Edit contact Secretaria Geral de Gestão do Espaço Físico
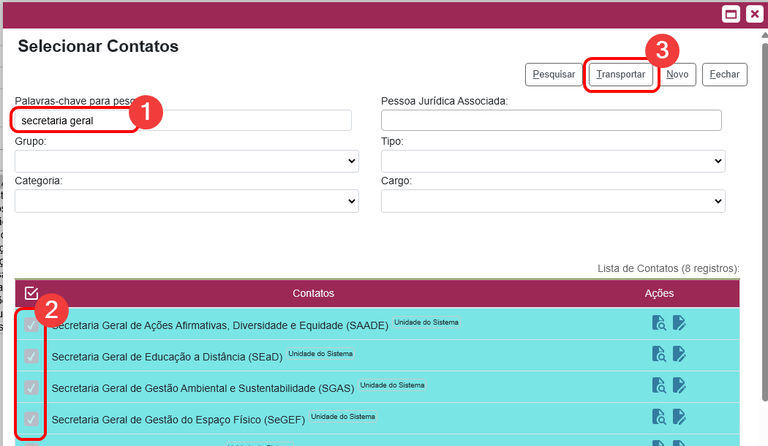768x446 pixels. coord(679,417)
